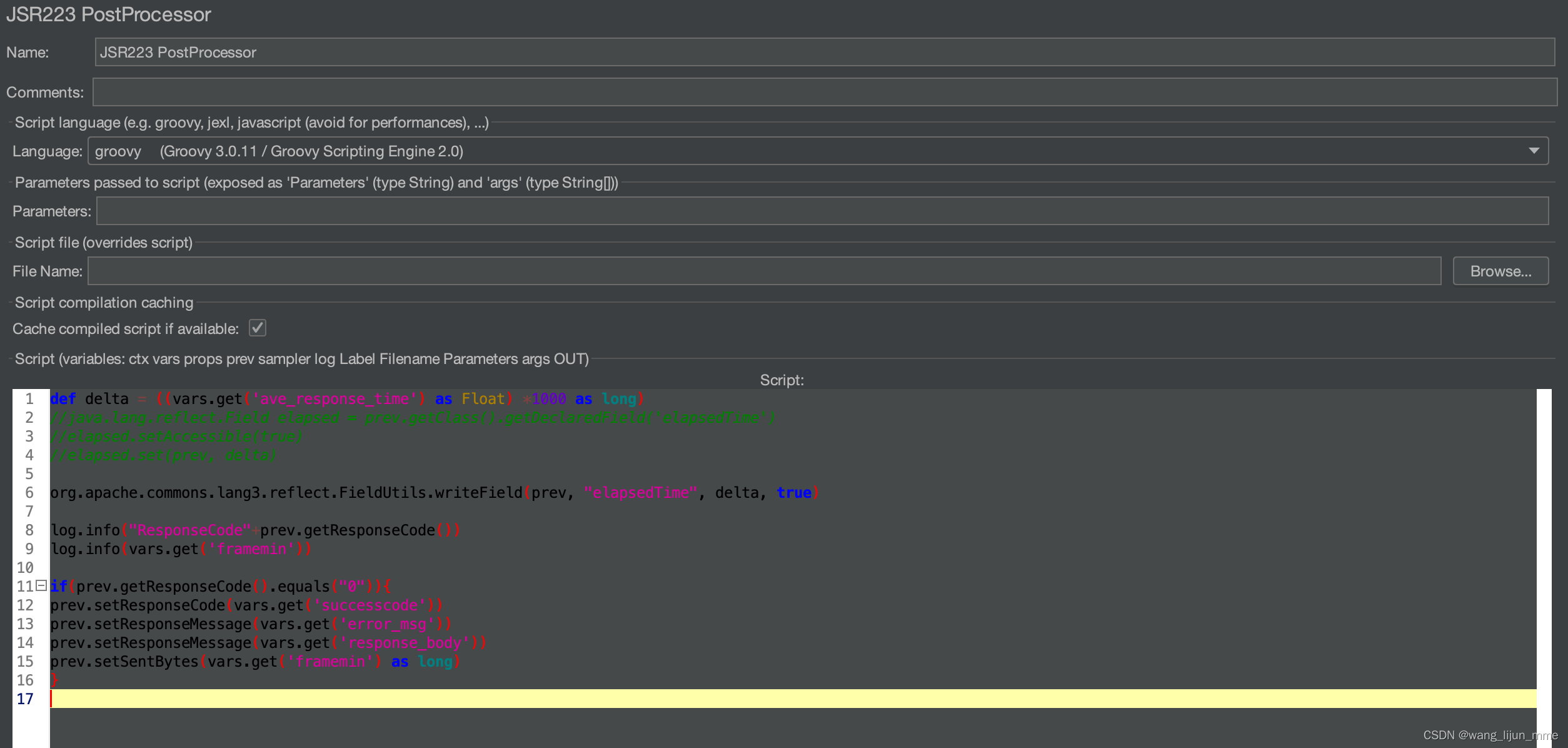The image size is (1568, 748).
Task: Click the setSentBytes statement on line 15
Action: click(x=156, y=661)
